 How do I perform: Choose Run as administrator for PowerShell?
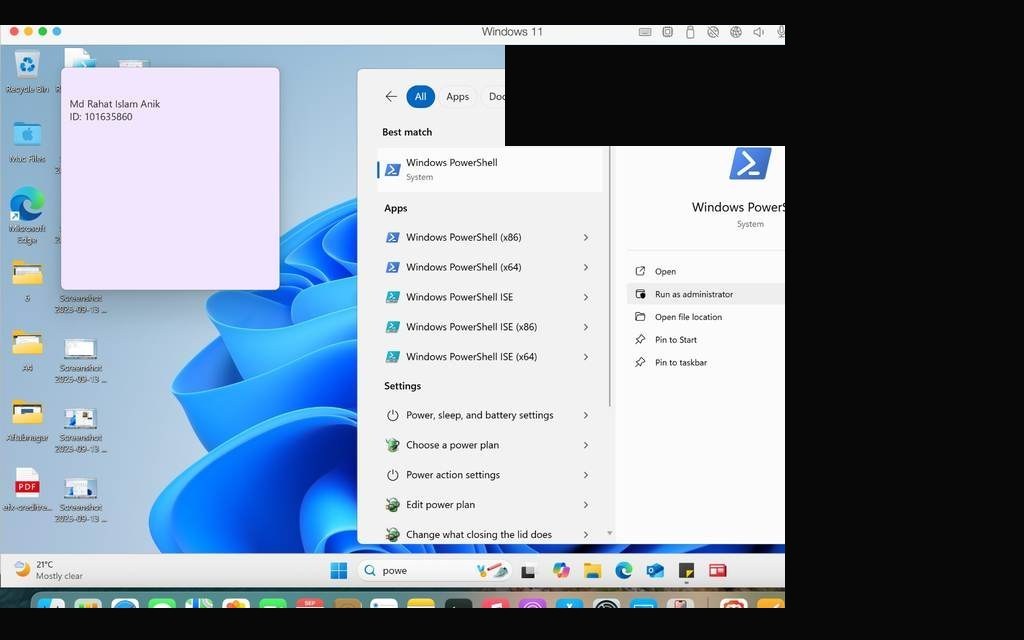[705, 295]
